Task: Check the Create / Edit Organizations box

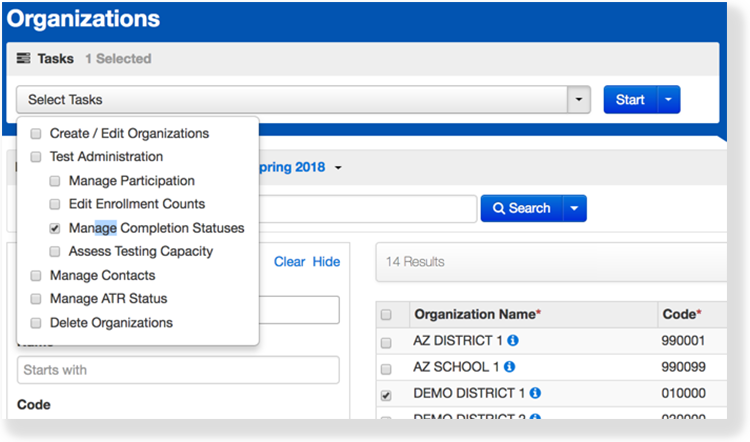Action: point(36,134)
